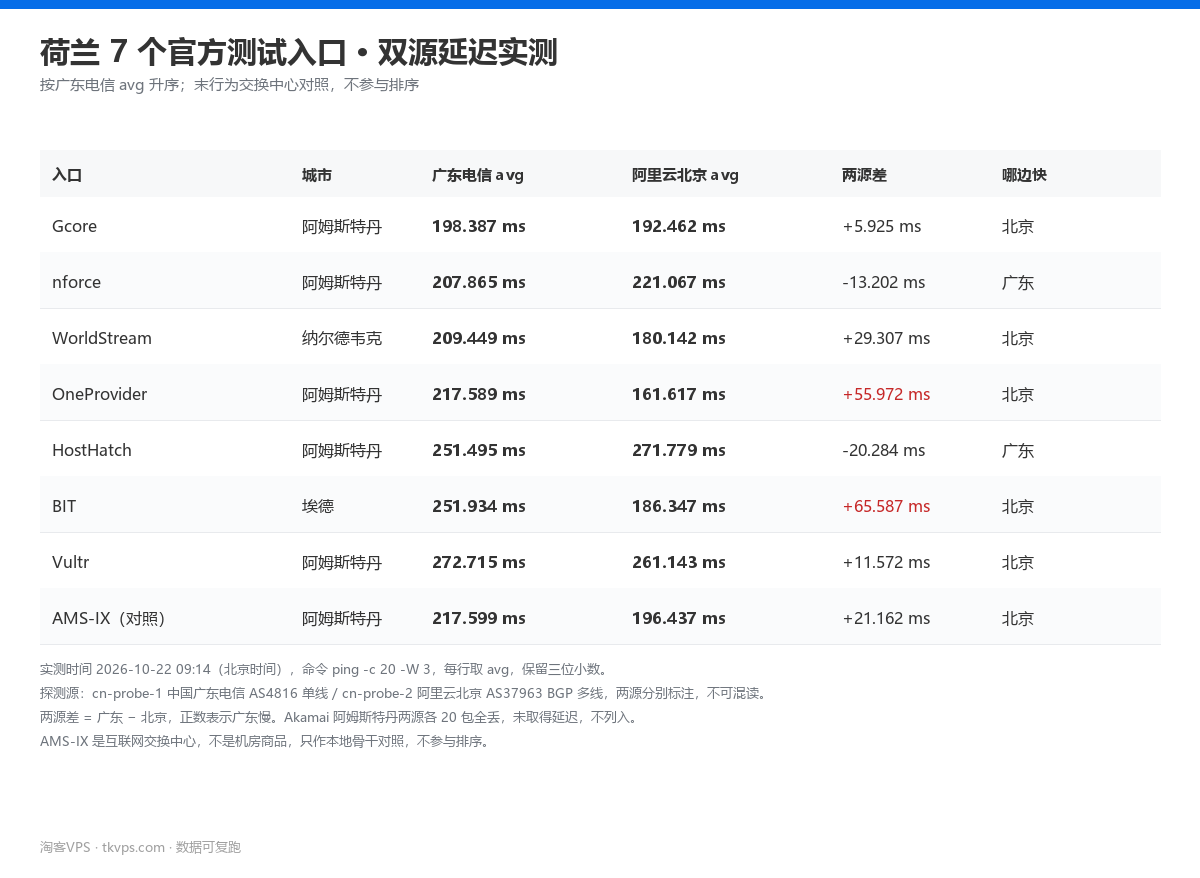Click the value 209.449 ms

479,338
